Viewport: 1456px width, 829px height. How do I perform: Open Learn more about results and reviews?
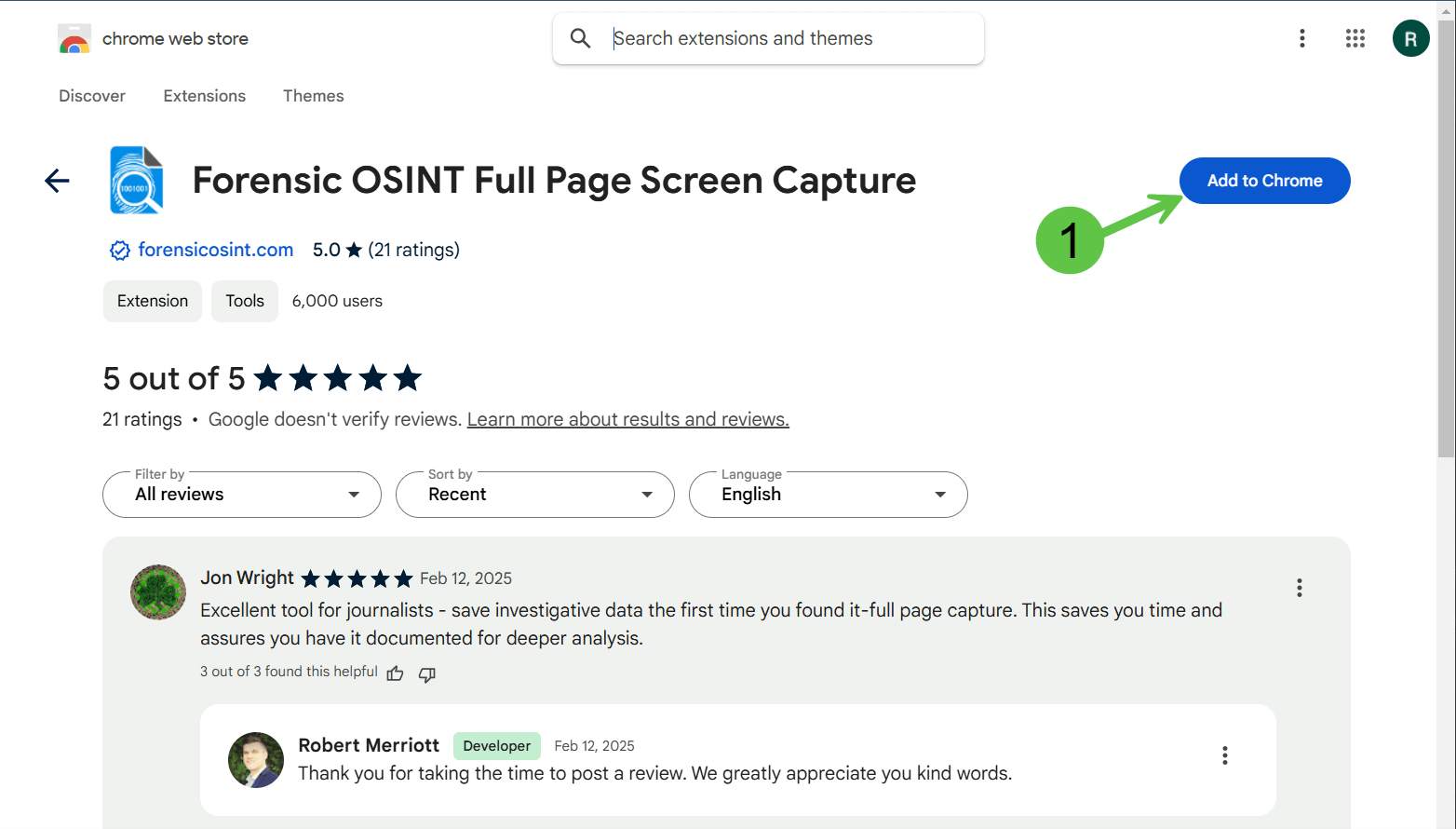(x=628, y=419)
